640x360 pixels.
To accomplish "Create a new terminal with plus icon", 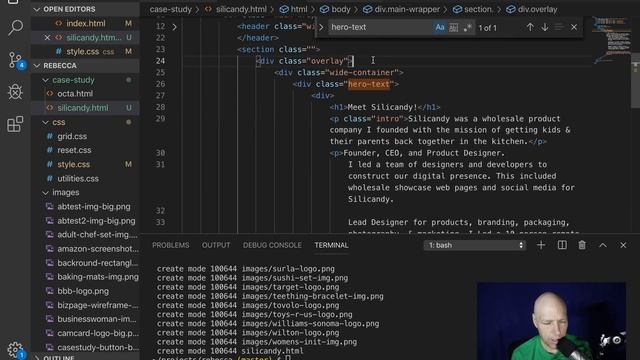I will [541, 245].
